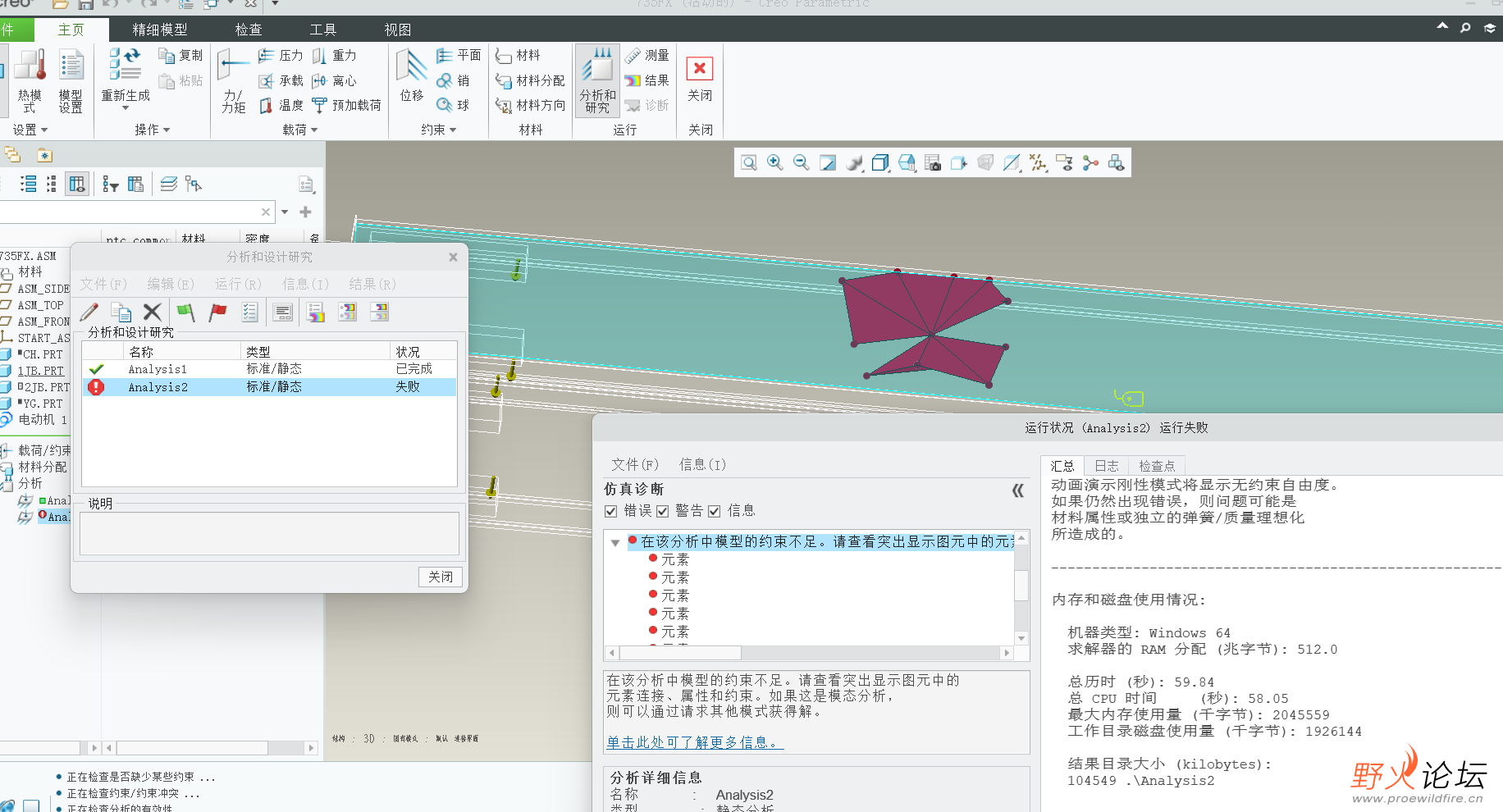This screenshot has width=1503, height=812.
Task: Click the 说明 description text field
Action: 269,534
